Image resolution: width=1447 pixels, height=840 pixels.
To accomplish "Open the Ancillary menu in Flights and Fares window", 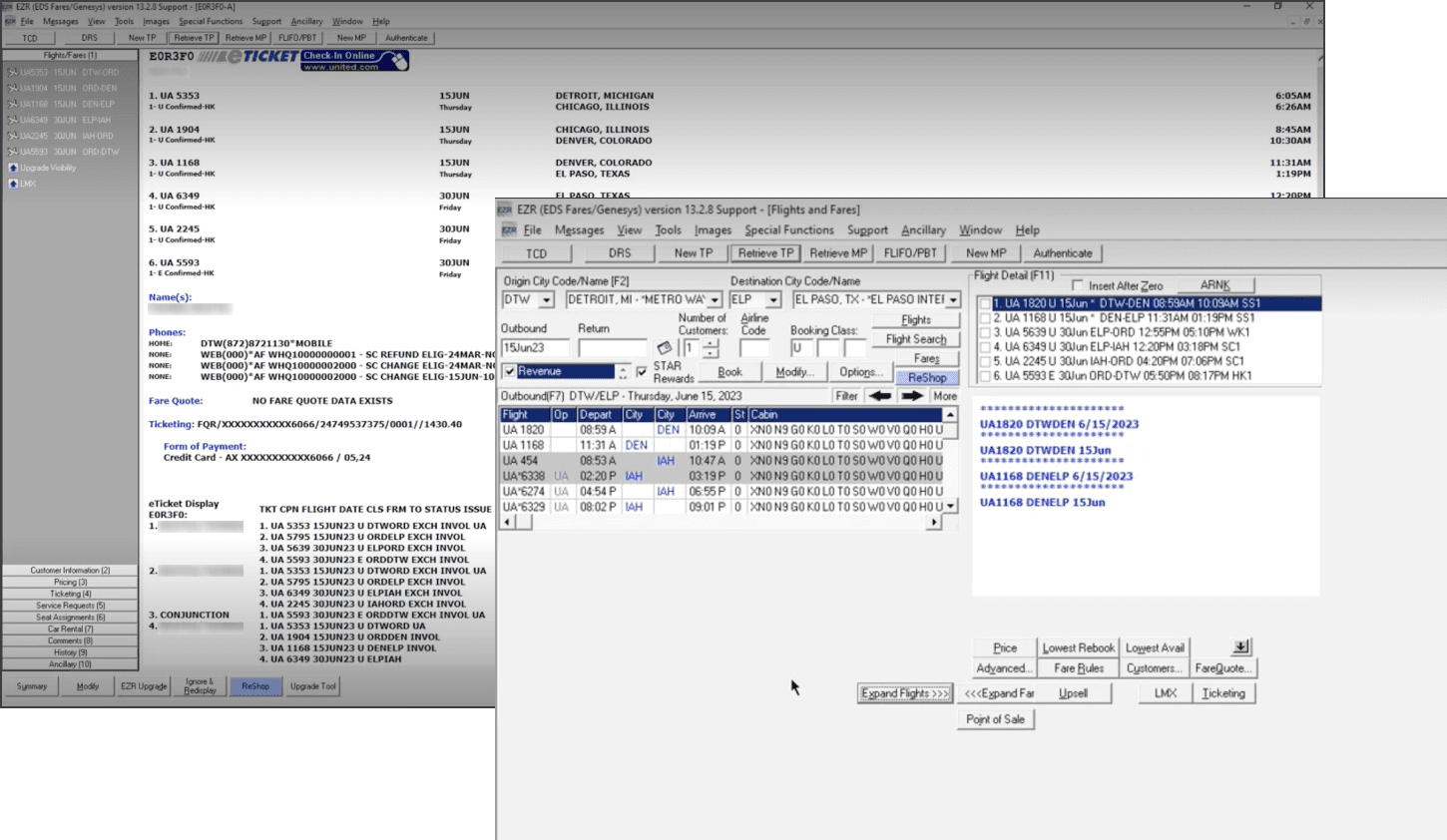I will coord(923,230).
